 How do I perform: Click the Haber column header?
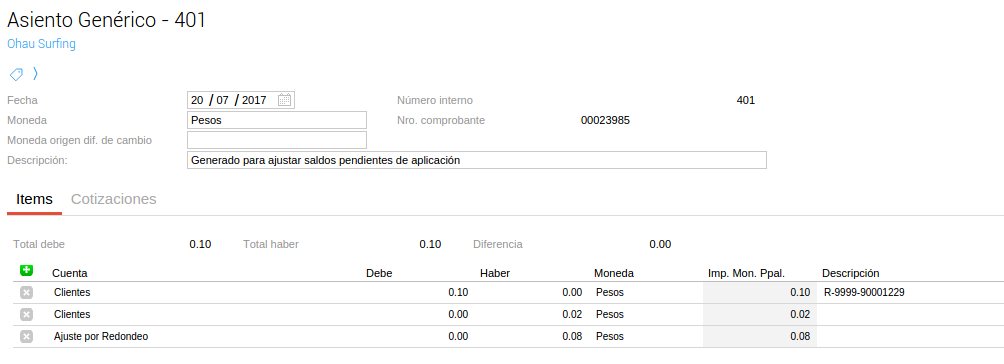[x=495, y=273]
